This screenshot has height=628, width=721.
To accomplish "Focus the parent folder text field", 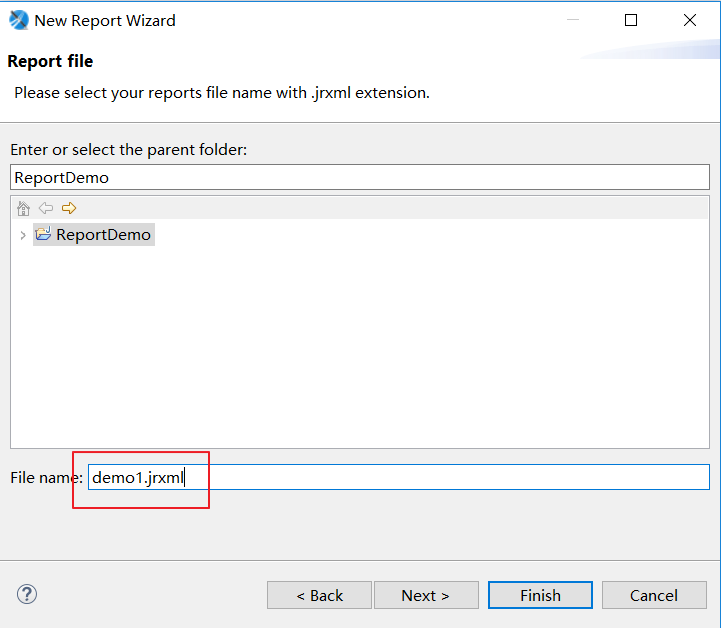I will (359, 177).
